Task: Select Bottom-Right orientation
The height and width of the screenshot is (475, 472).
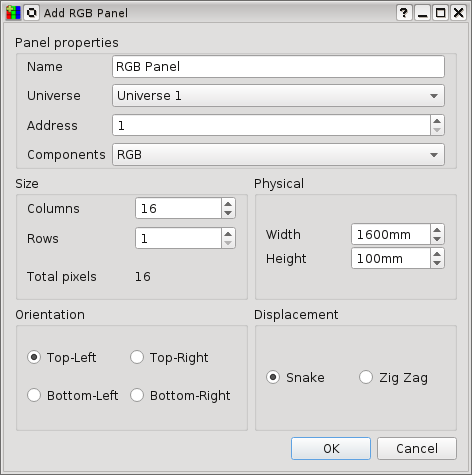Action: tap(180, 395)
